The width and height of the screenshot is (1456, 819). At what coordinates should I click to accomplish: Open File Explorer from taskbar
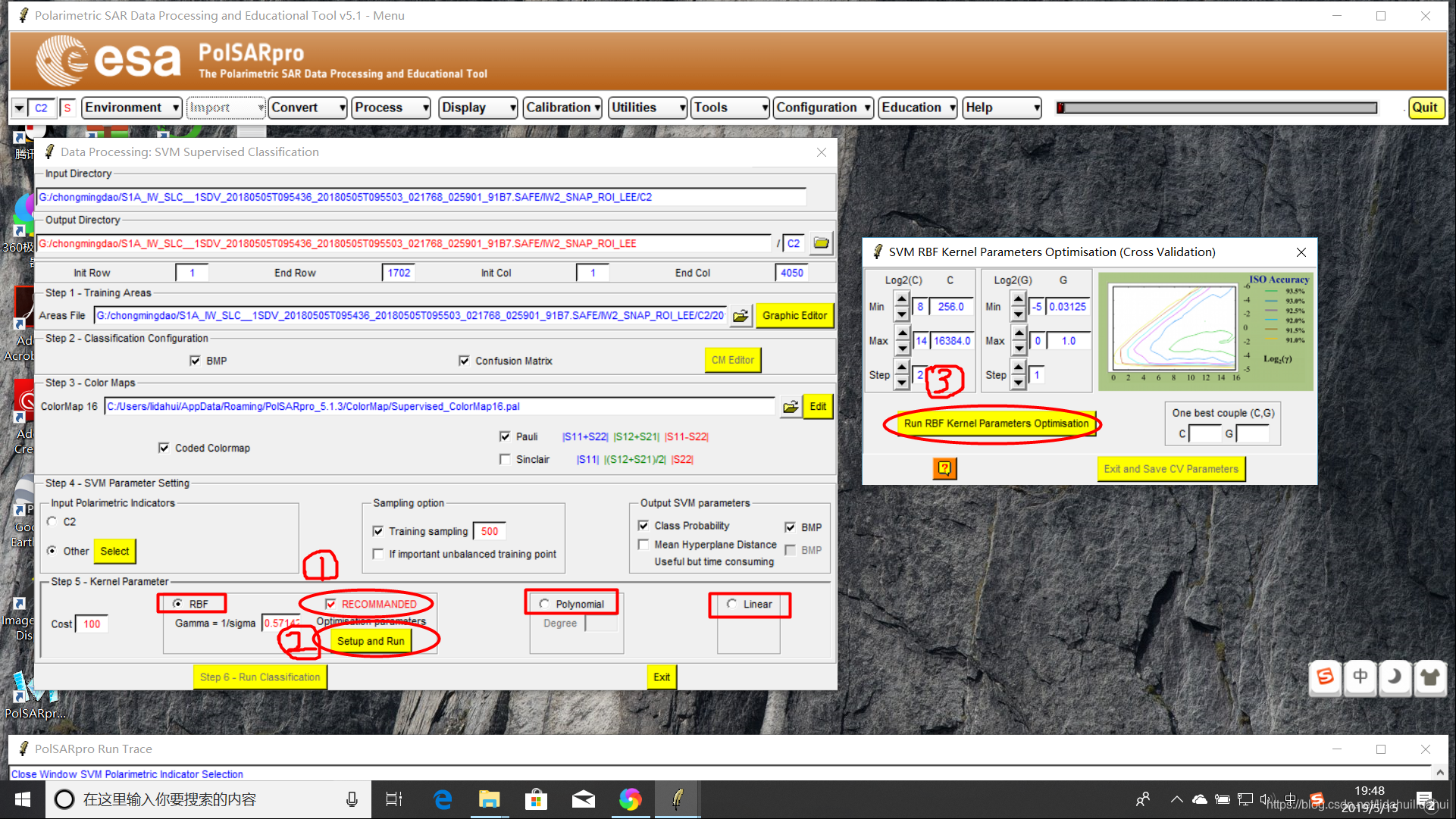tap(490, 799)
